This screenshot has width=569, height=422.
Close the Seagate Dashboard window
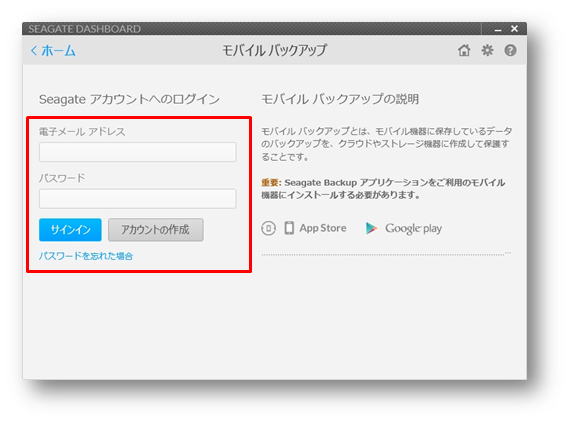(514, 29)
